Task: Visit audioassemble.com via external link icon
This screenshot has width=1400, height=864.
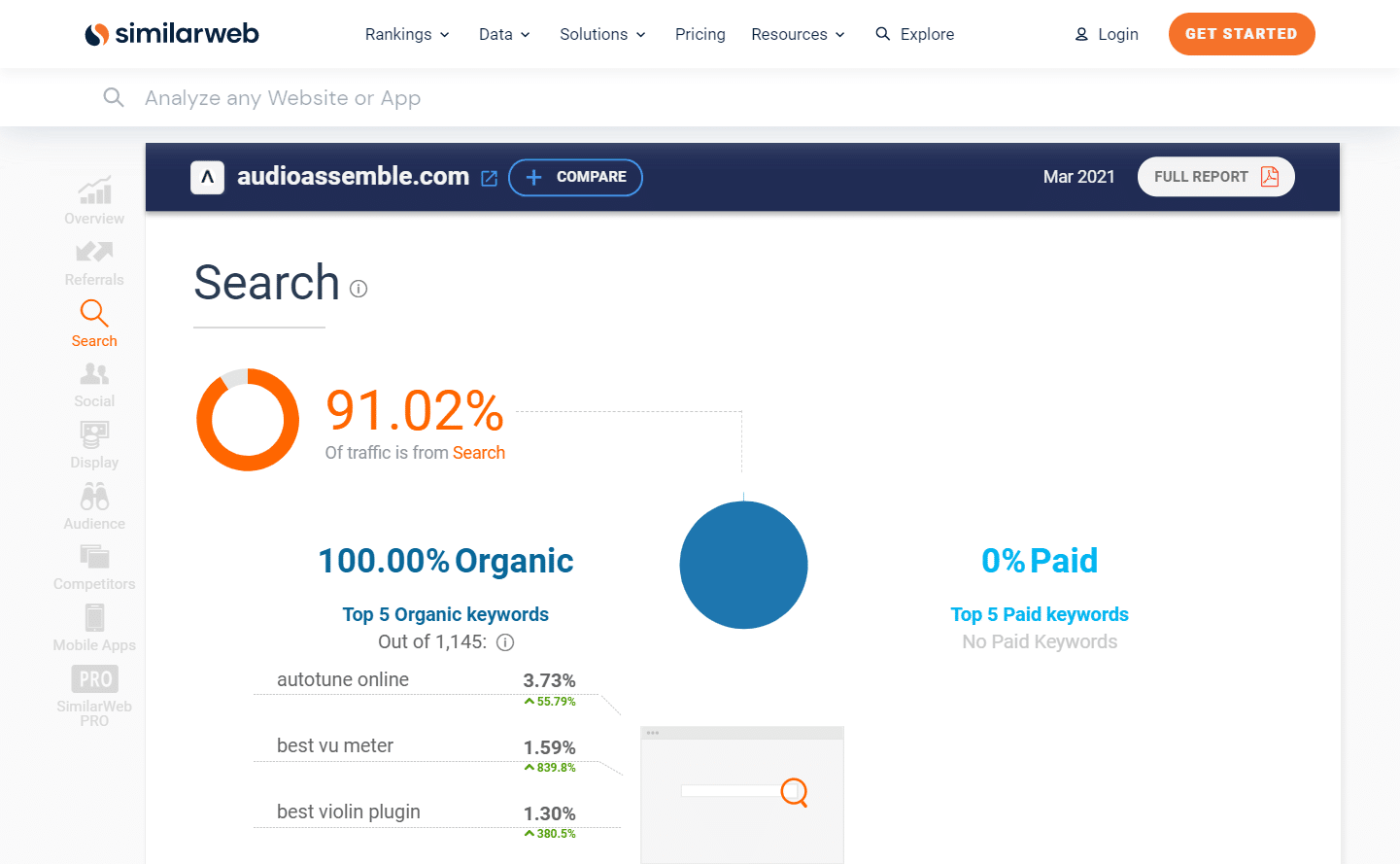Action: (x=489, y=177)
